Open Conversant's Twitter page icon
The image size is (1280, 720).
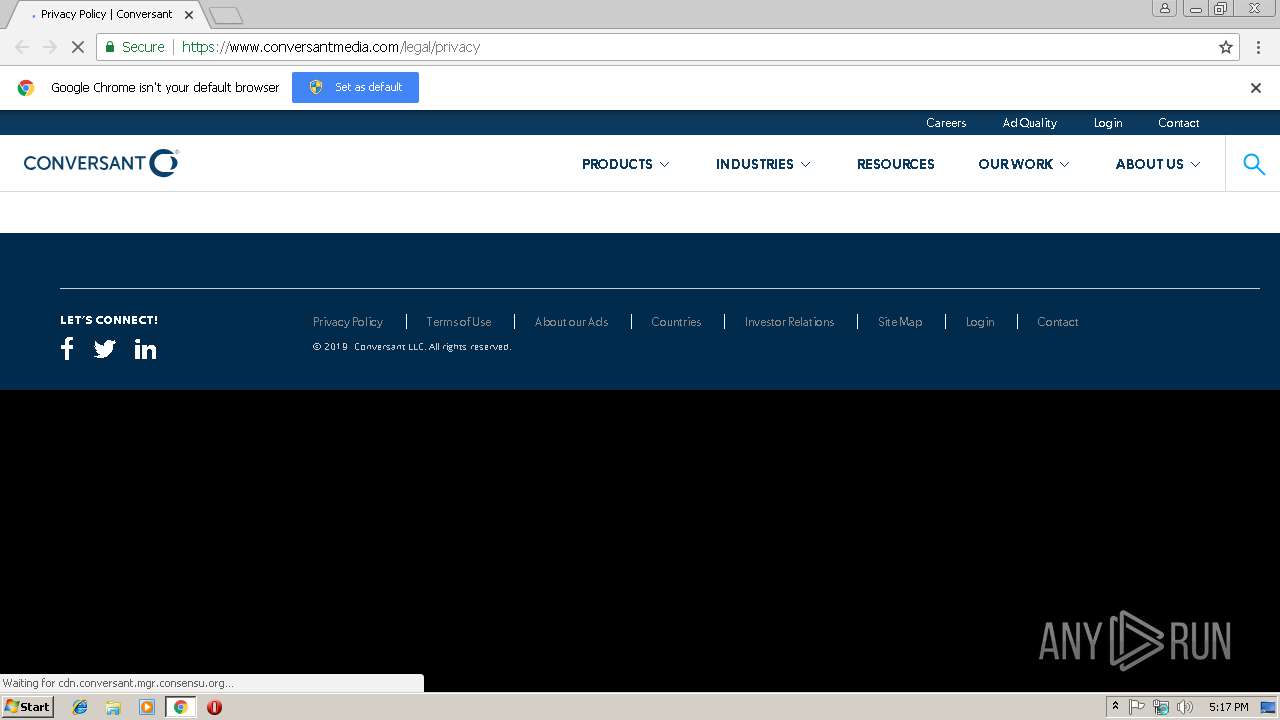[105, 349]
